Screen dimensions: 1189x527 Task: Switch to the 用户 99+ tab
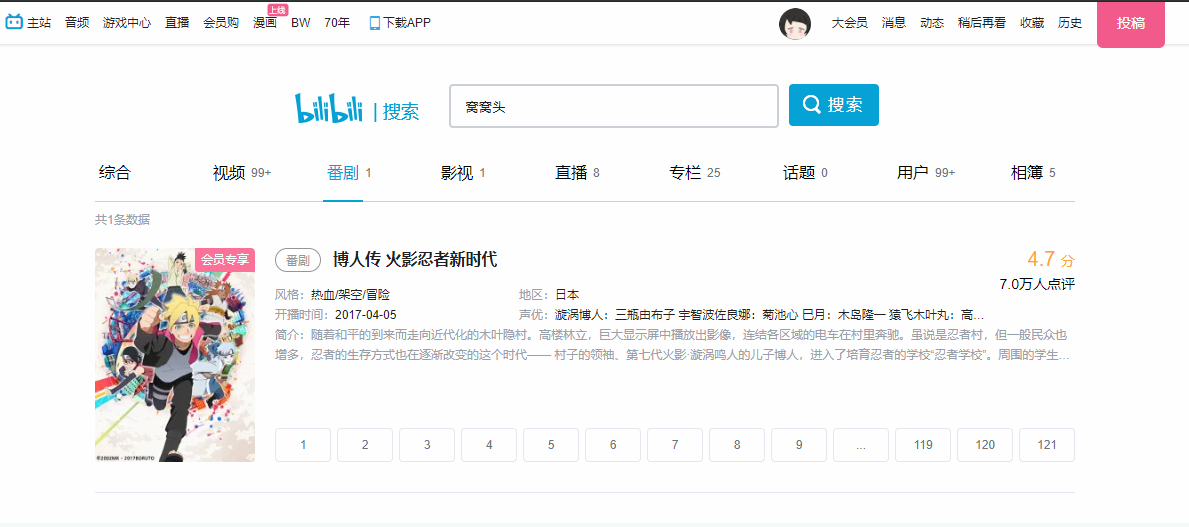[x=926, y=173]
